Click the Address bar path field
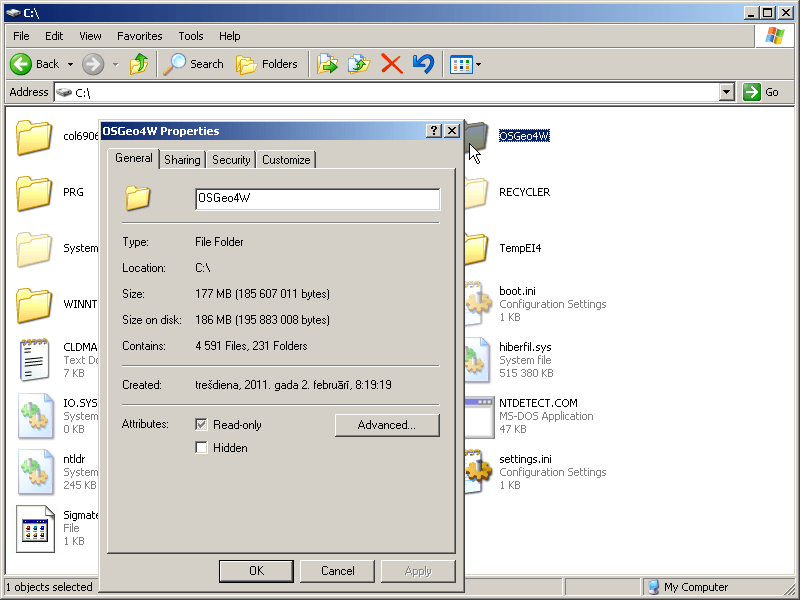Image resolution: width=800 pixels, height=600 pixels. (387, 92)
